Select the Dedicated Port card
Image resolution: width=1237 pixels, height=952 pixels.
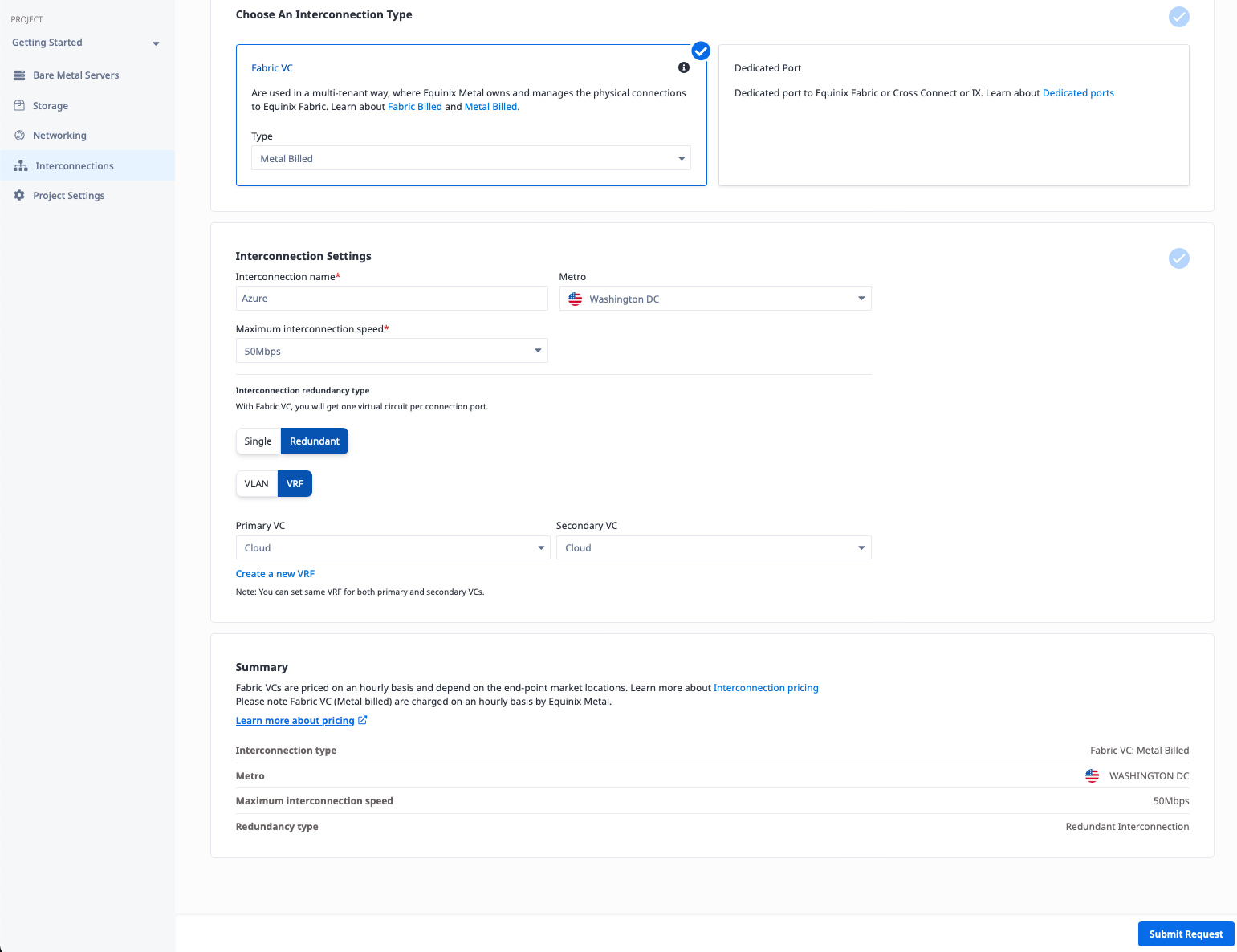click(954, 115)
